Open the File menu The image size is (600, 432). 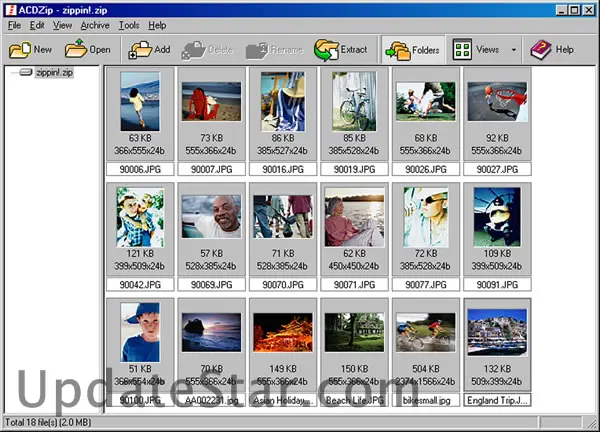[x=14, y=25]
